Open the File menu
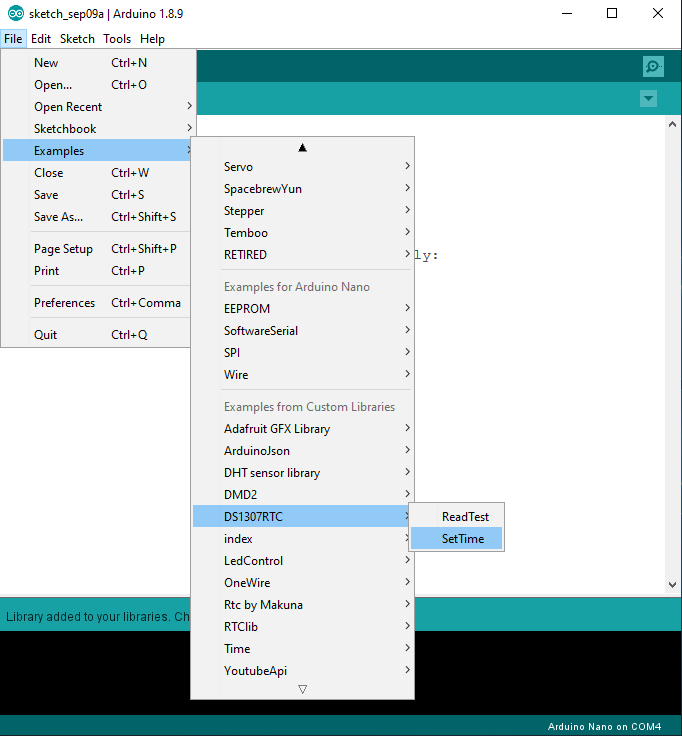Image resolution: width=682 pixels, height=736 pixels. click(x=13, y=39)
